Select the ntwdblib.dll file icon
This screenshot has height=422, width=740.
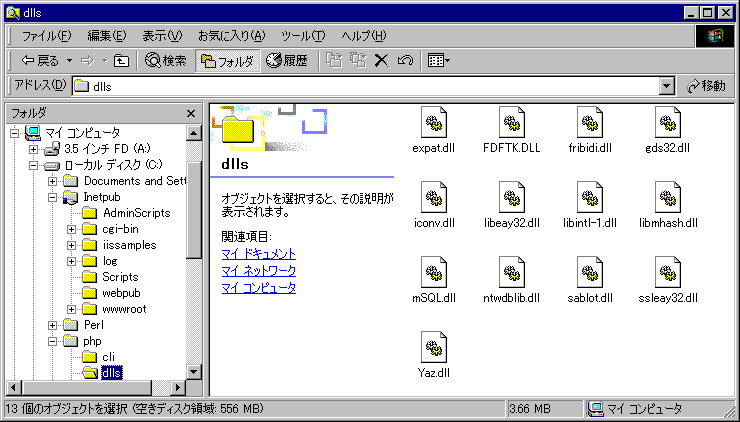512,272
